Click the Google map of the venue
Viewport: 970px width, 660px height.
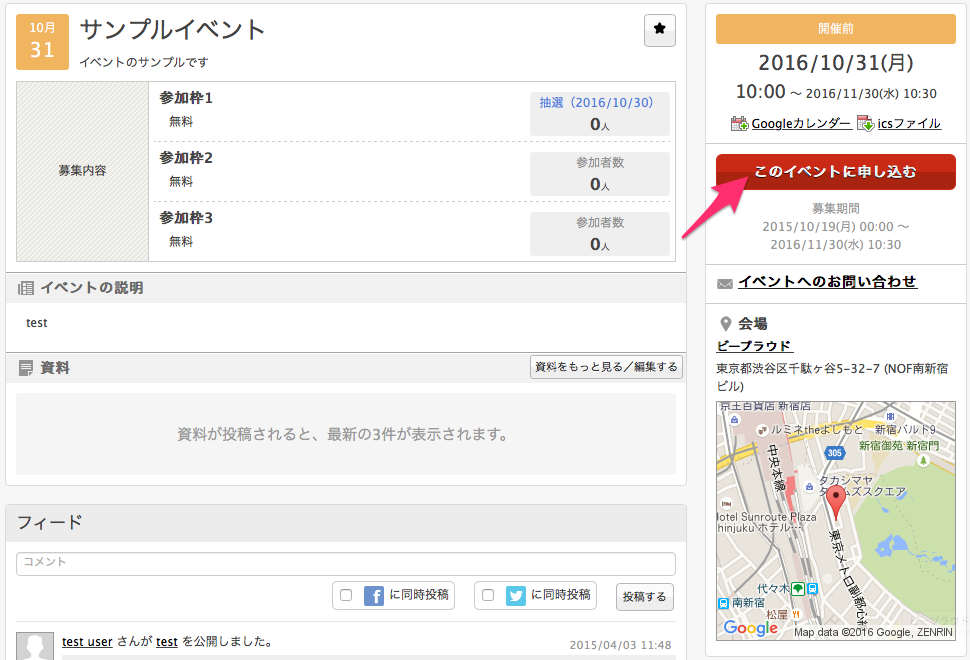pyautogui.click(x=836, y=521)
